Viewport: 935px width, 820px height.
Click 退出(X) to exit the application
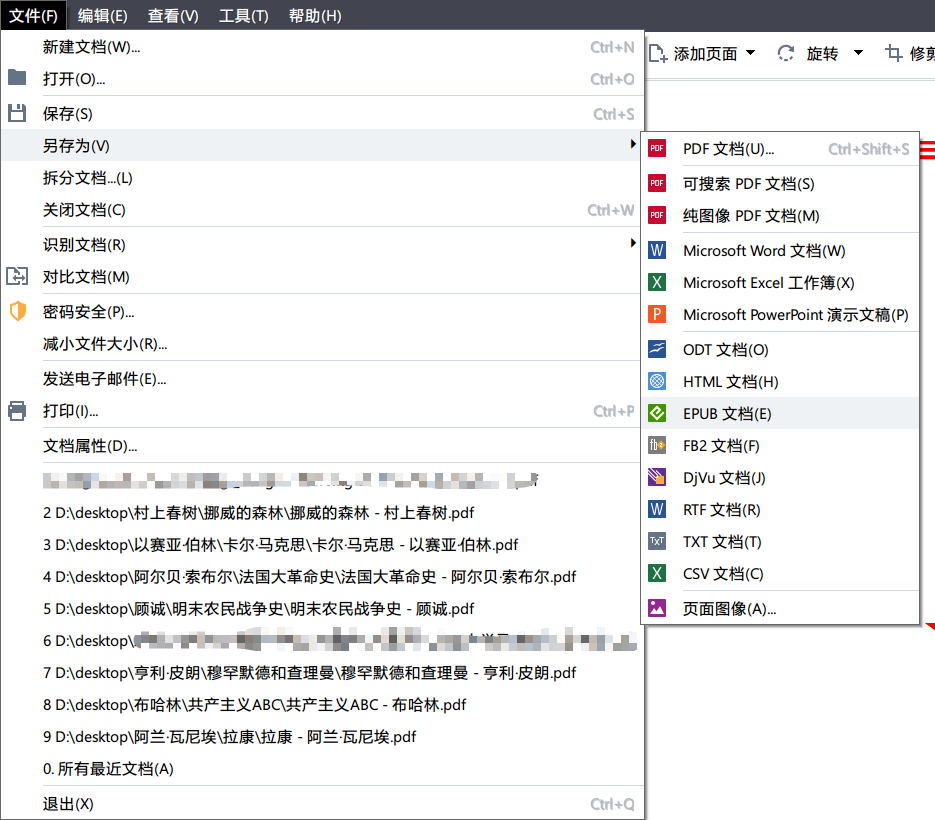coord(68,804)
